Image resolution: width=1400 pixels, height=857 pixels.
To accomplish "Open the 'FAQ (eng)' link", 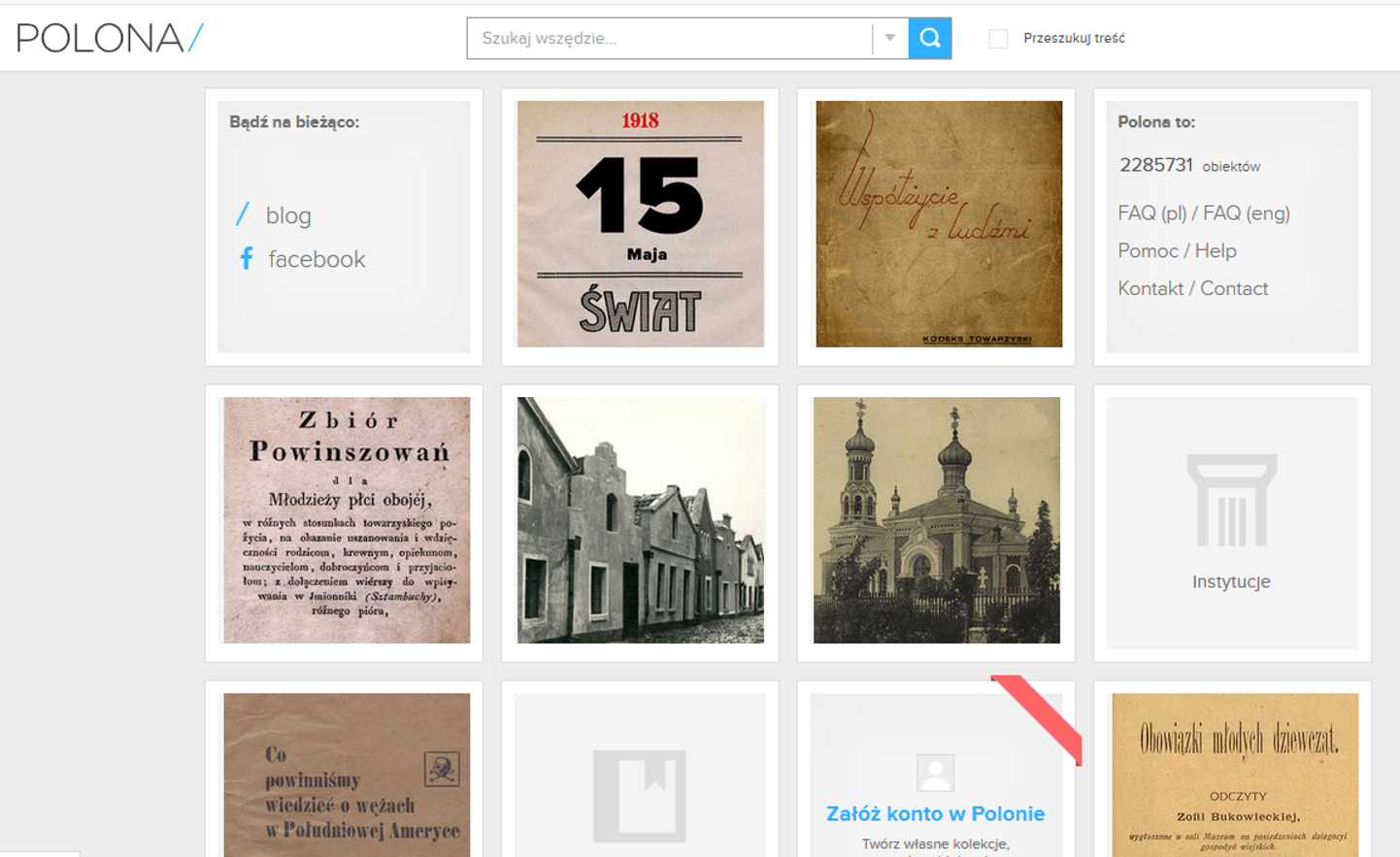I will [x=1247, y=213].
